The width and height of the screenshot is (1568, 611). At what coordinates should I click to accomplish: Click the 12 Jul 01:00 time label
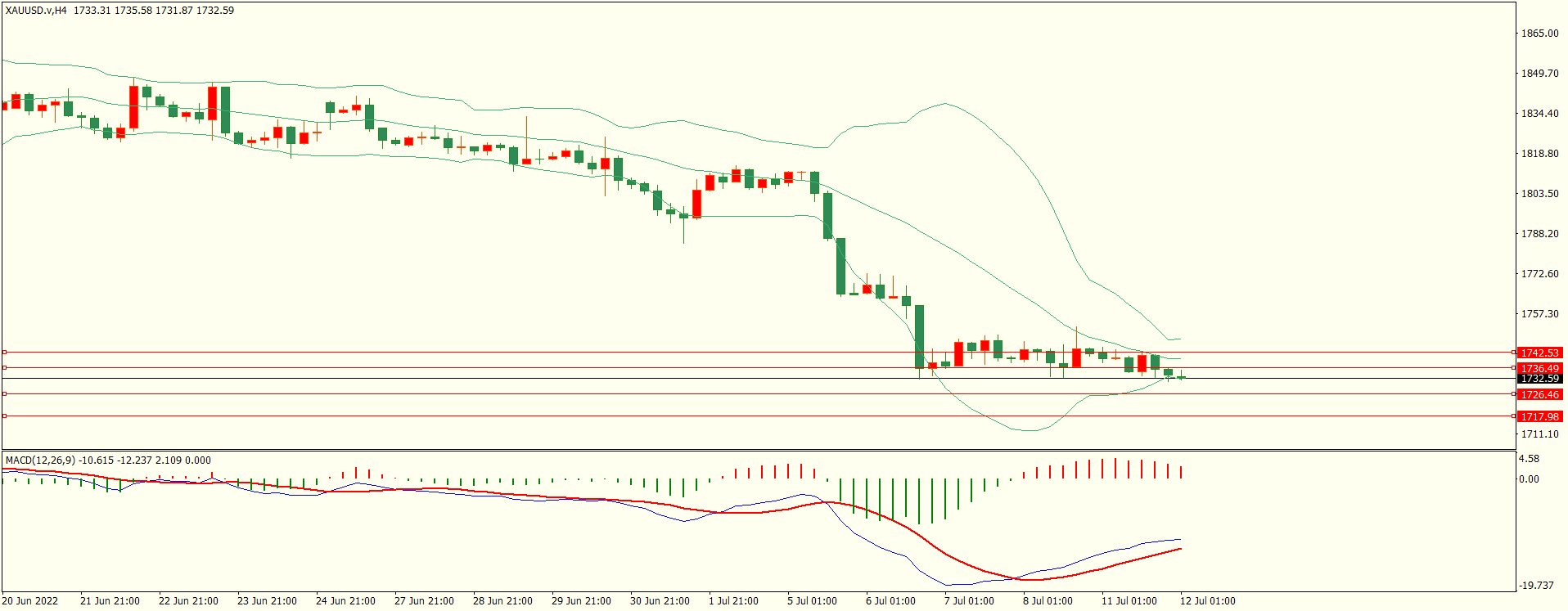[1207, 601]
